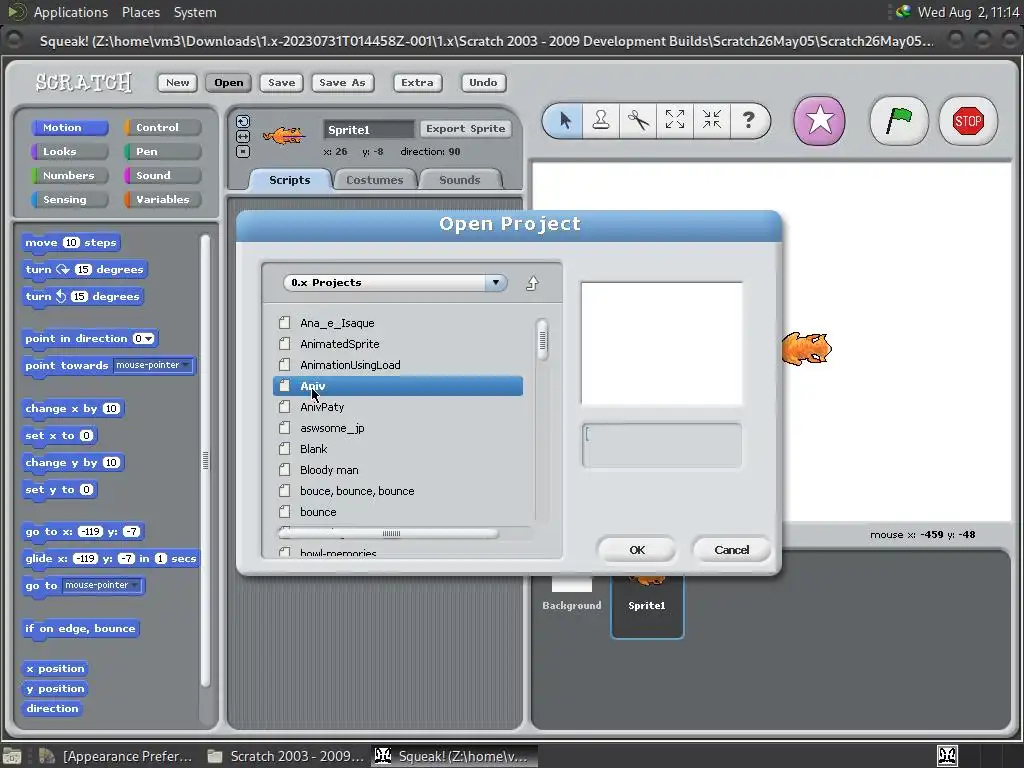Switch to the Scripts tab
Image resolution: width=1024 pixels, height=768 pixels.
289,180
